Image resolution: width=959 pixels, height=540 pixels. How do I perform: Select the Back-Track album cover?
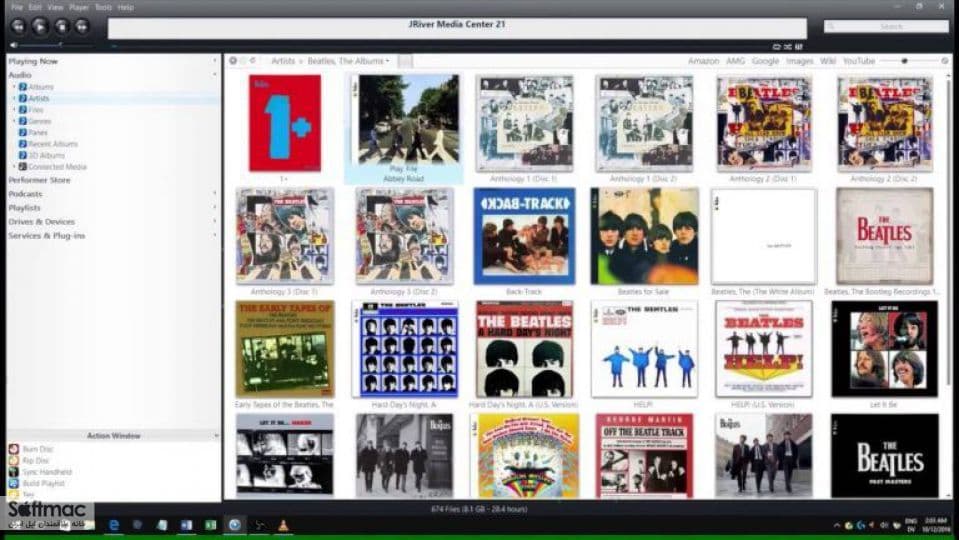pos(524,236)
